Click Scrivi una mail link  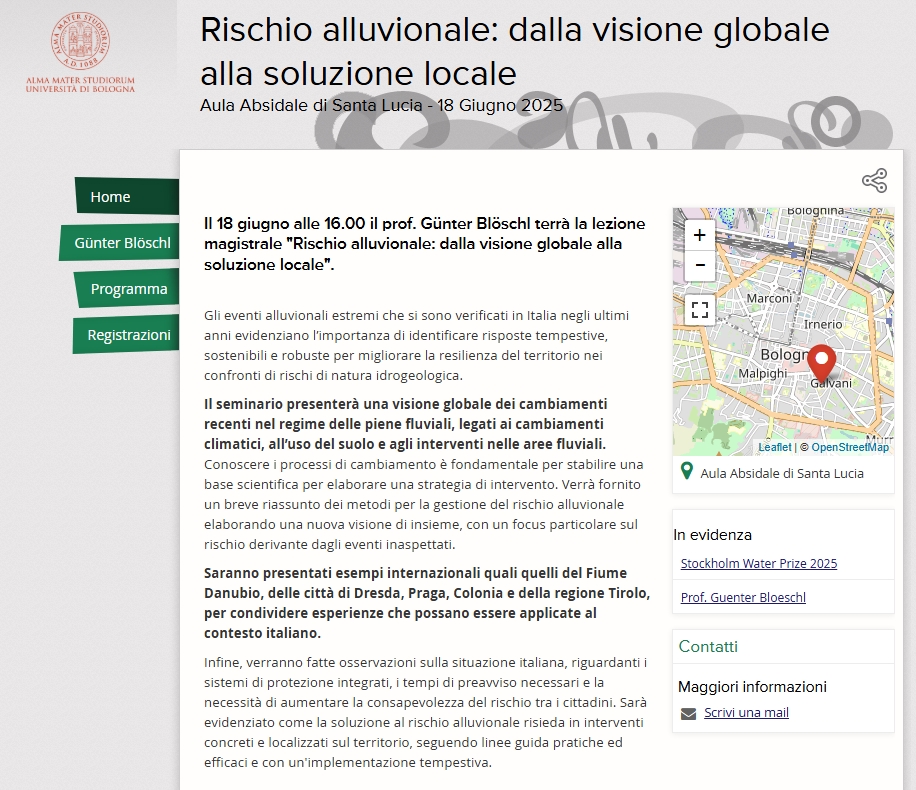click(746, 712)
